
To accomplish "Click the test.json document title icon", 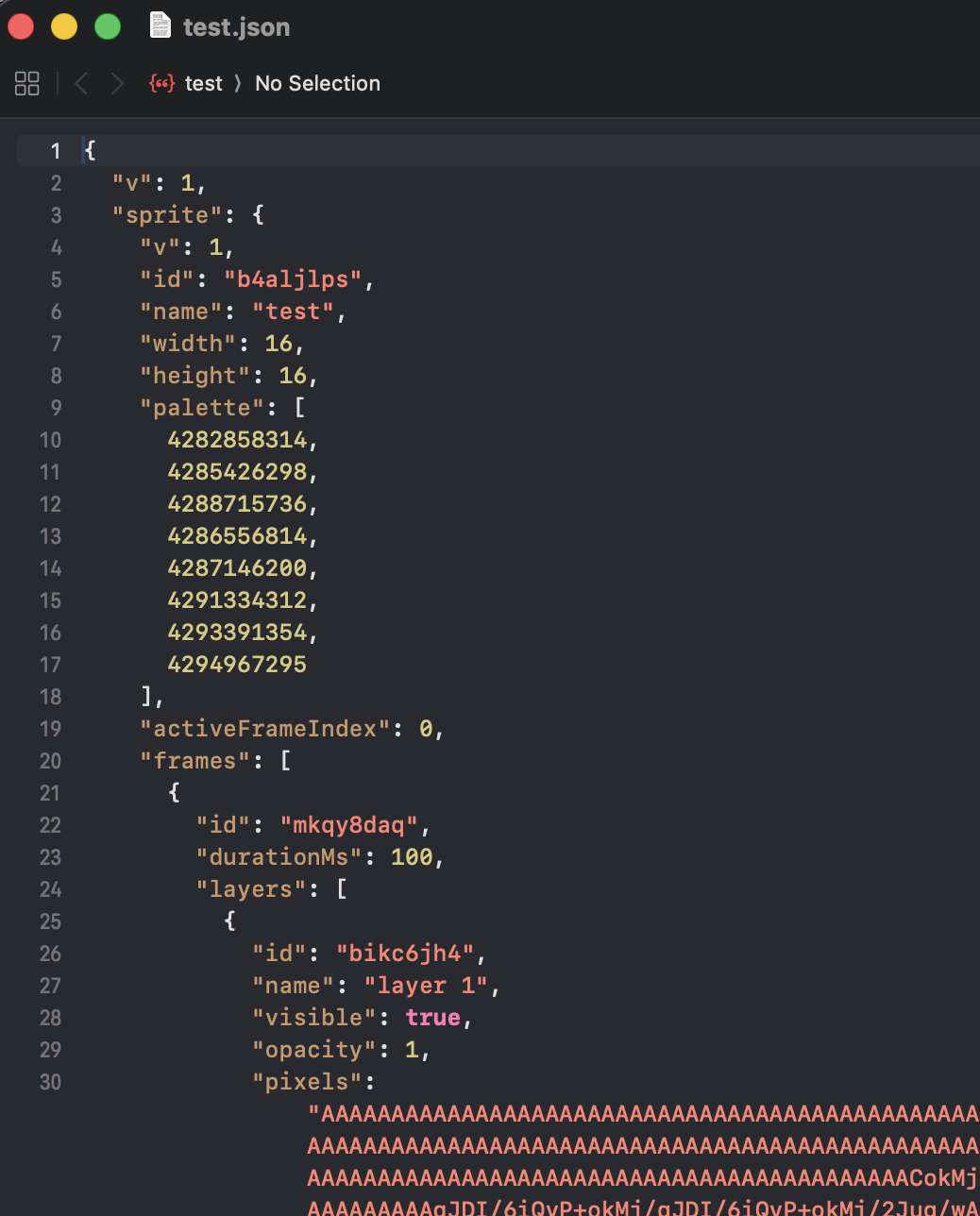I will point(161,25).
